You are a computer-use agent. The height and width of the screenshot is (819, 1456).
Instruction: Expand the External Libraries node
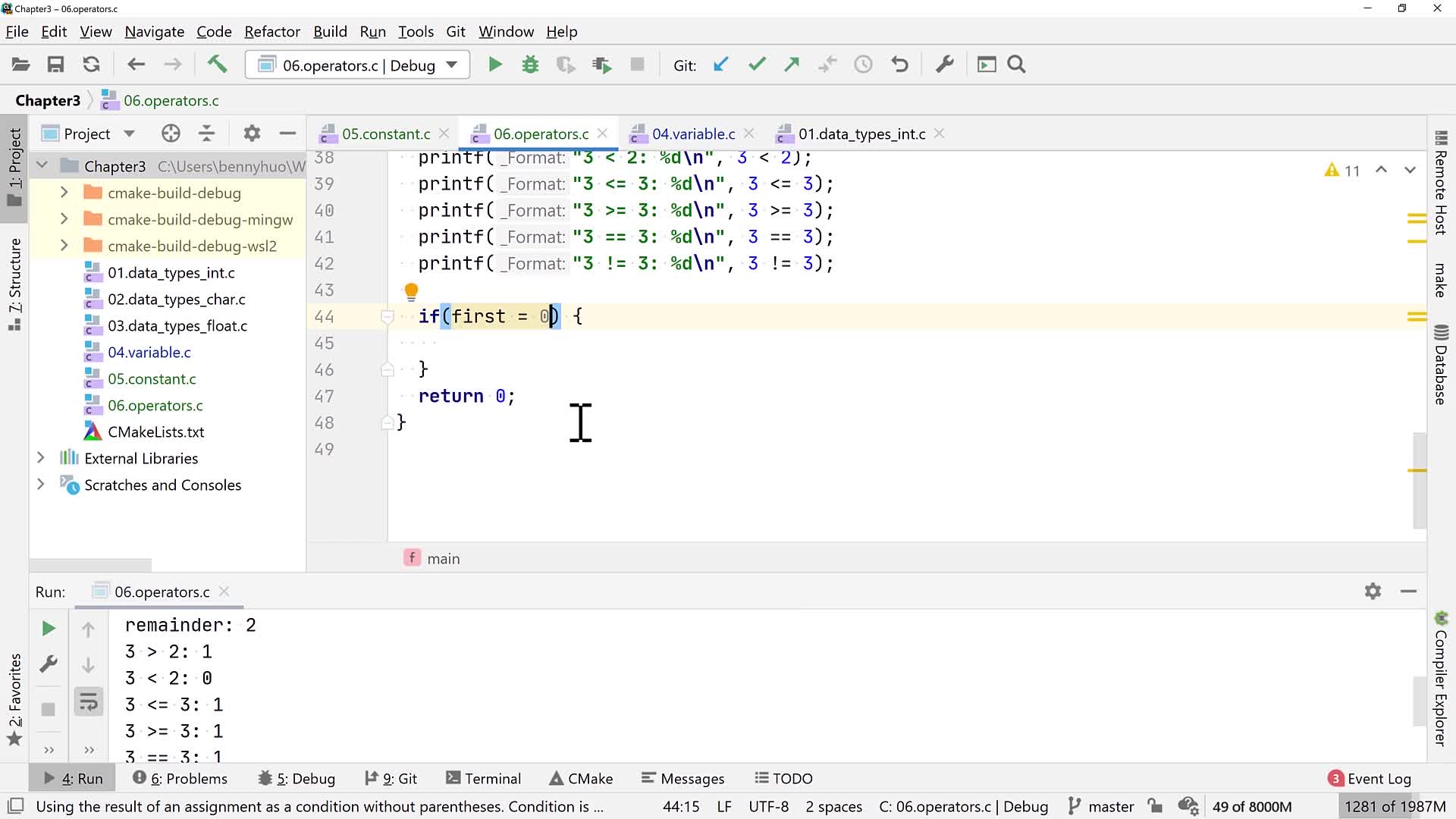pos(41,458)
